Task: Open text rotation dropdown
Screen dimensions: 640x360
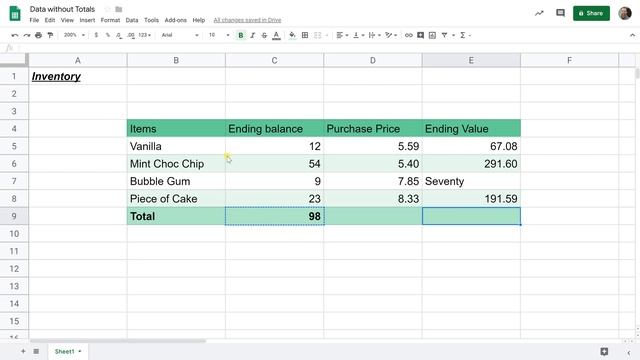Action: 391,35
